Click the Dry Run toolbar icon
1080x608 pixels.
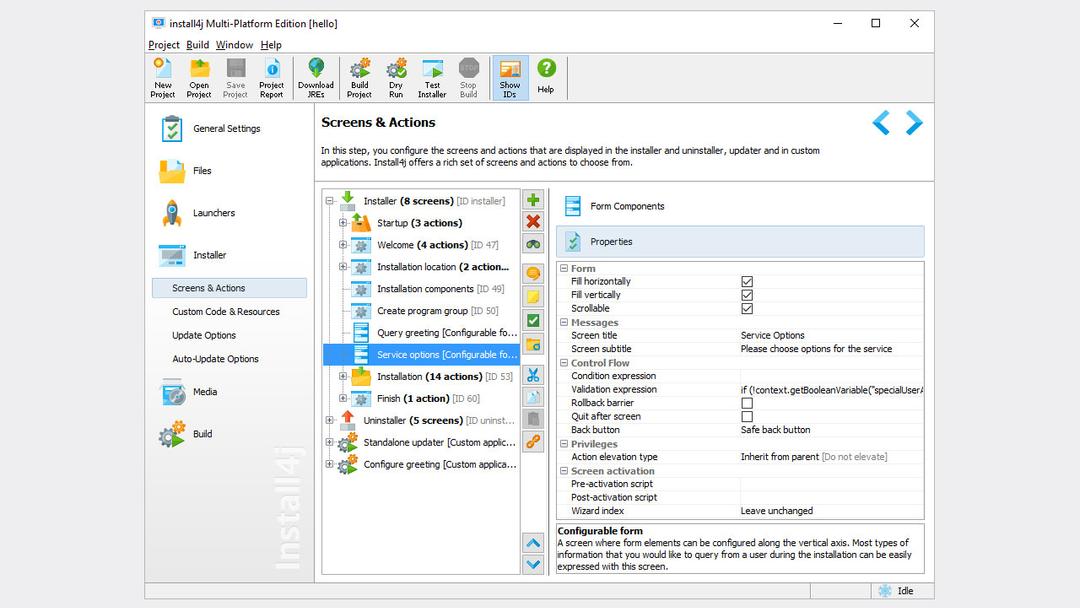click(x=395, y=77)
